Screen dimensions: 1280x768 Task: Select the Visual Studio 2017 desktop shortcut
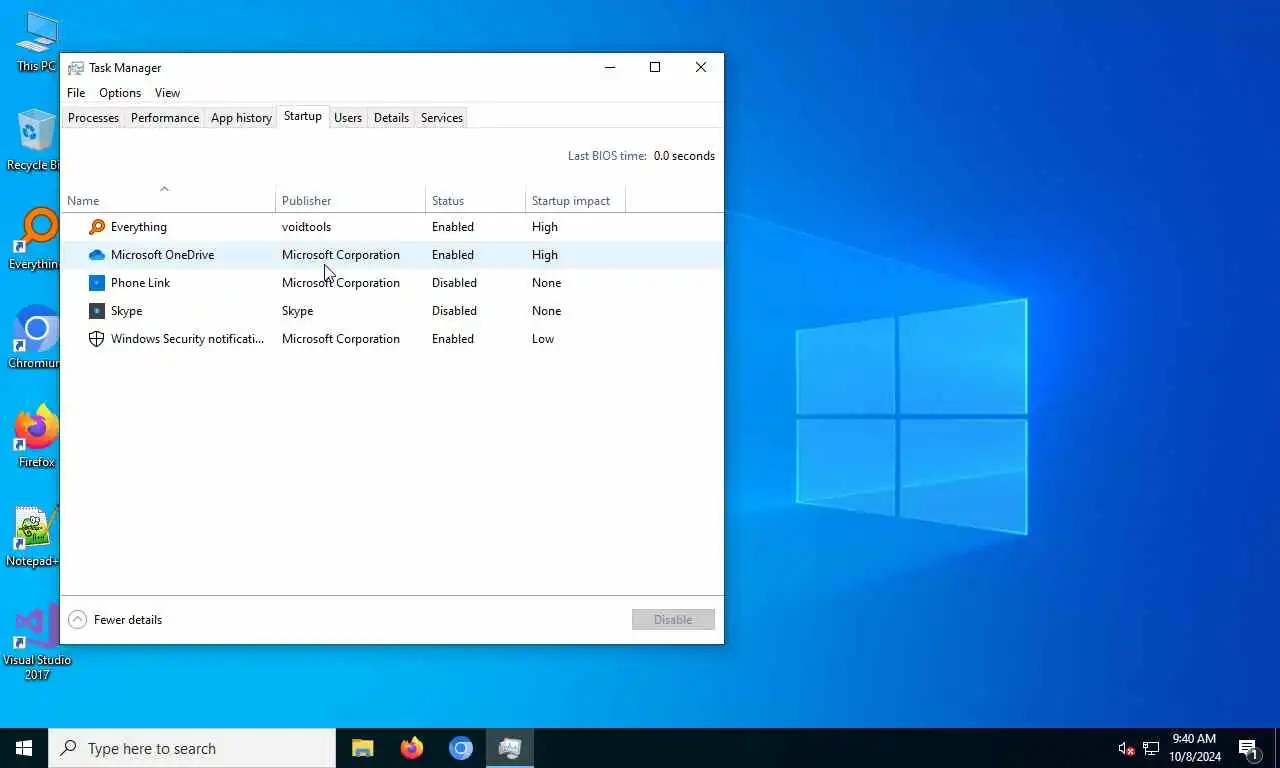tap(37, 642)
